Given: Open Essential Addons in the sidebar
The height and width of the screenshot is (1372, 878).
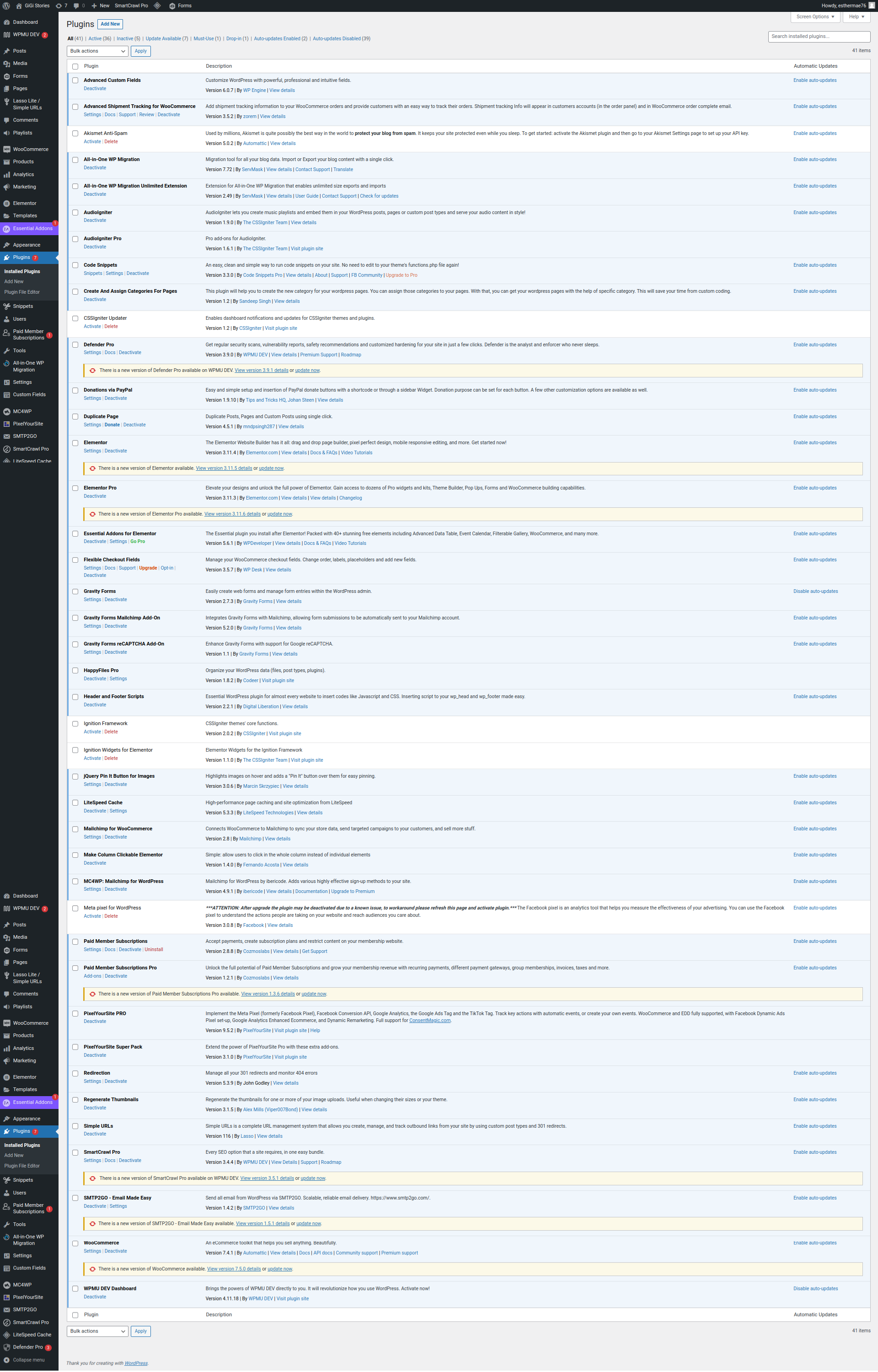Looking at the screenshot, I should coord(32,229).
